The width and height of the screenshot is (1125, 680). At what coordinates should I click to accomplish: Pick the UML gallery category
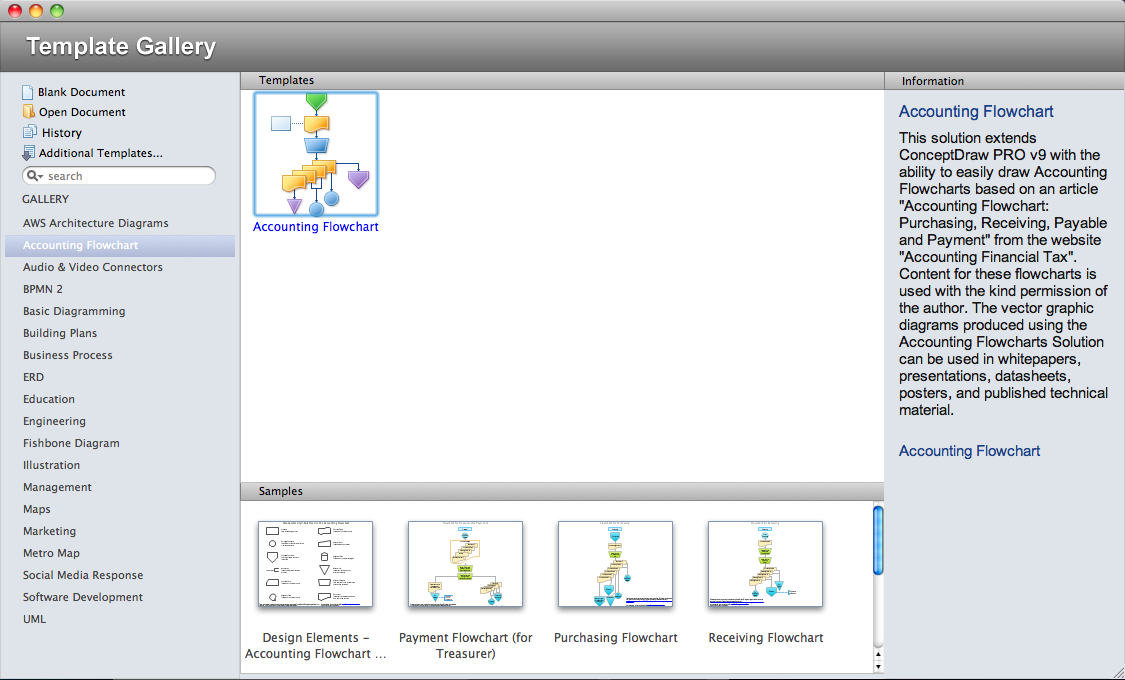(34, 619)
